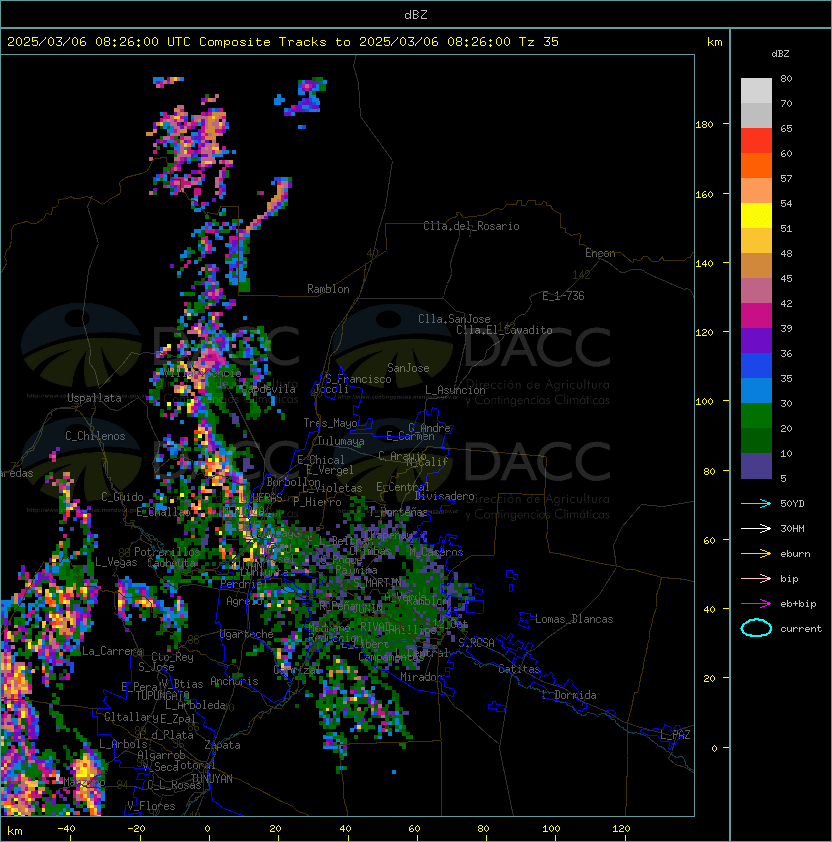Viewport: 832px width, 842px height.
Task: Select the bright yellow 54-51 dBZ swatch
Action: (x=756, y=216)
